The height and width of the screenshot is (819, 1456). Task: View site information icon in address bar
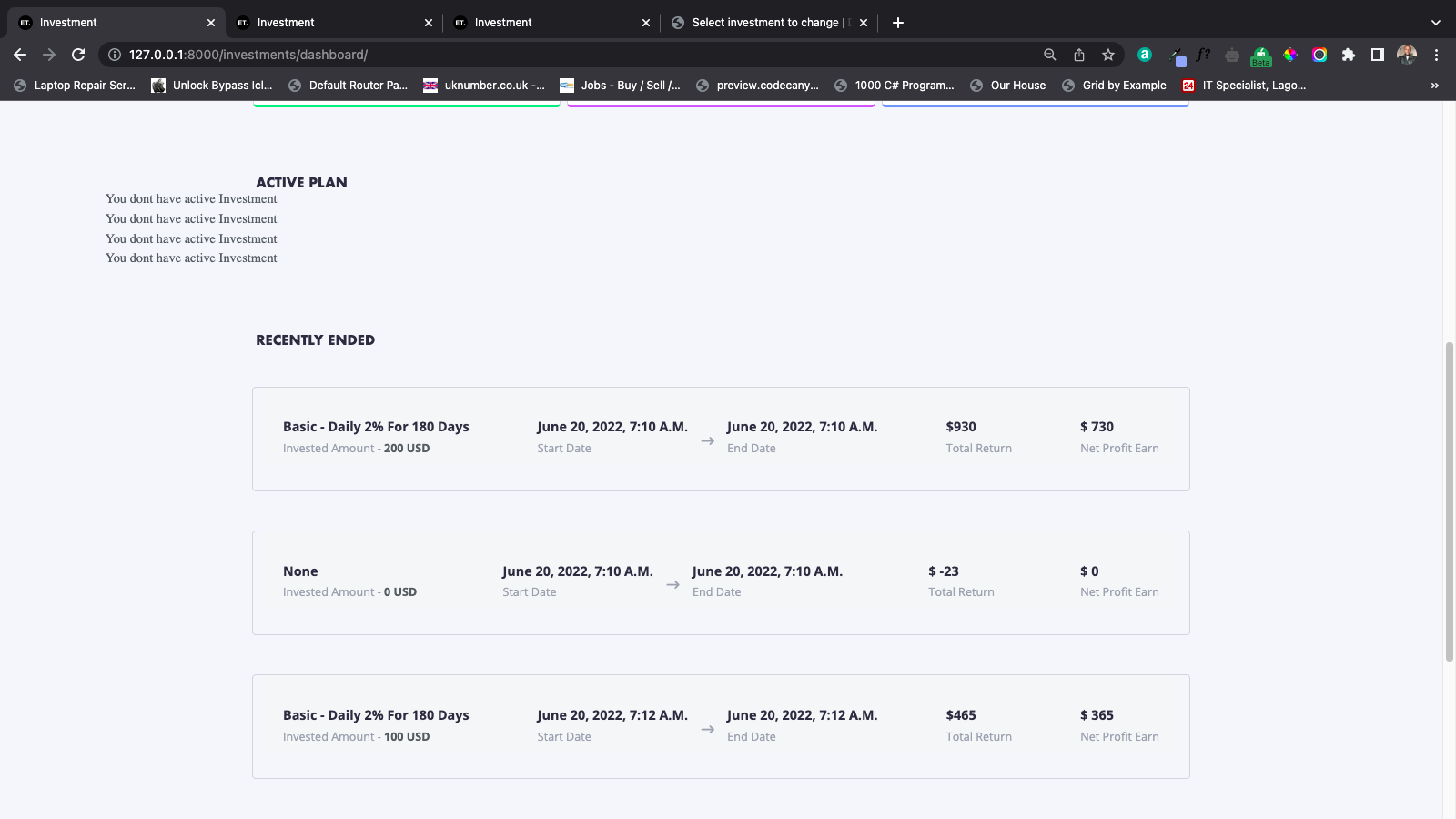115,55
